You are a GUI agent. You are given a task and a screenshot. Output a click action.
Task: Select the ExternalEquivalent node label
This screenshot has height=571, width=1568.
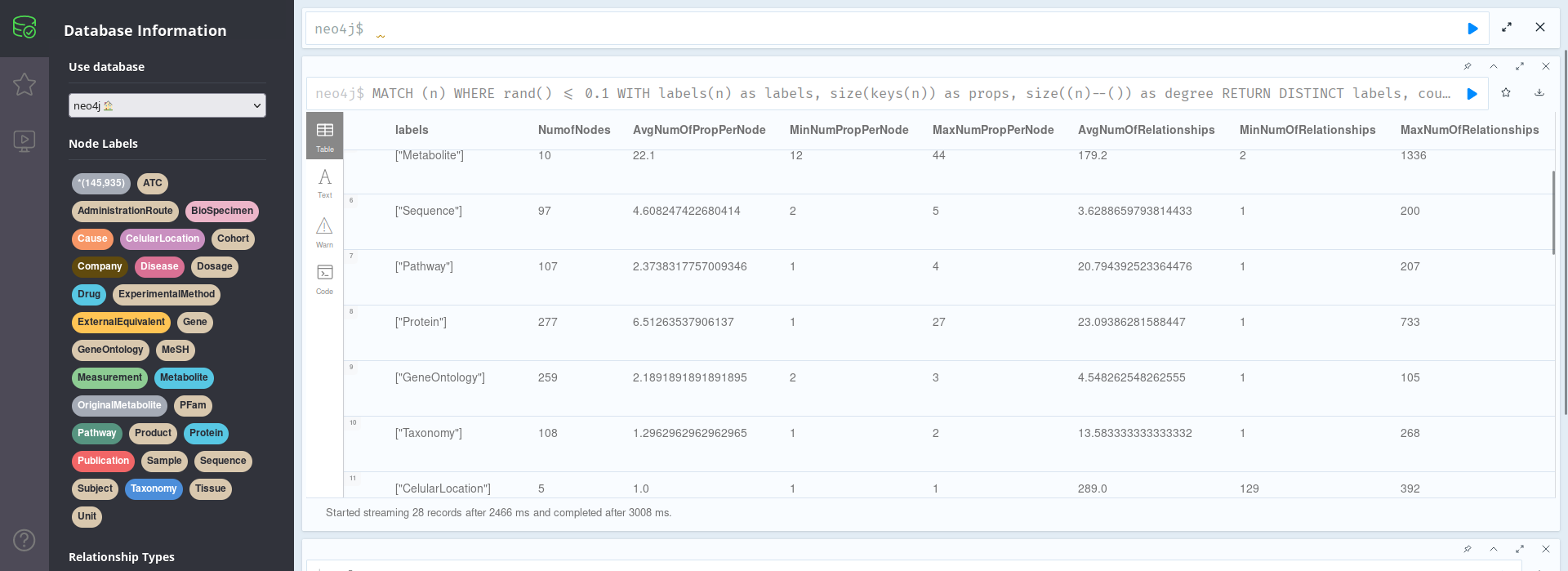(121, 323)
